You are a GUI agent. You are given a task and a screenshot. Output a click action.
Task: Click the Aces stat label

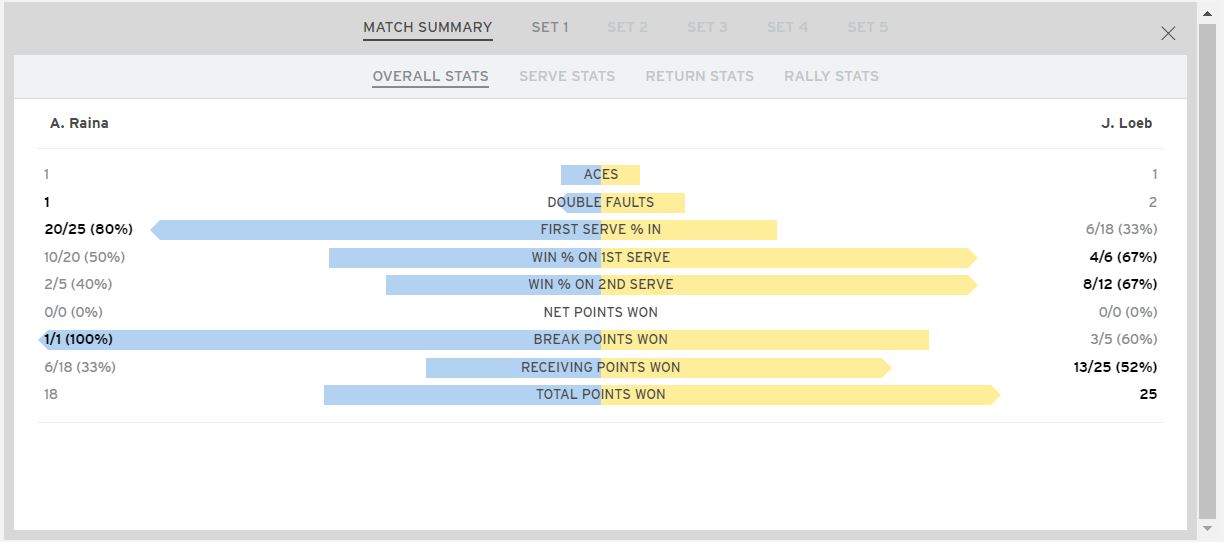click(601, 175)
